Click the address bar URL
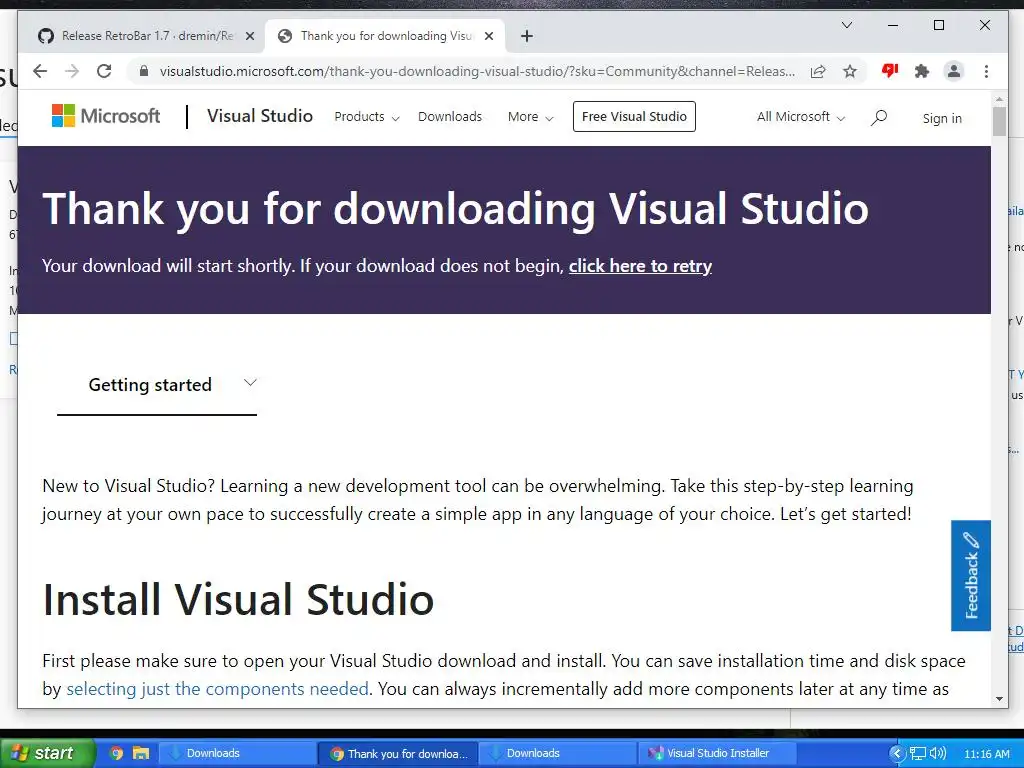Screen dimensions: 1024x768 point(477,71)
